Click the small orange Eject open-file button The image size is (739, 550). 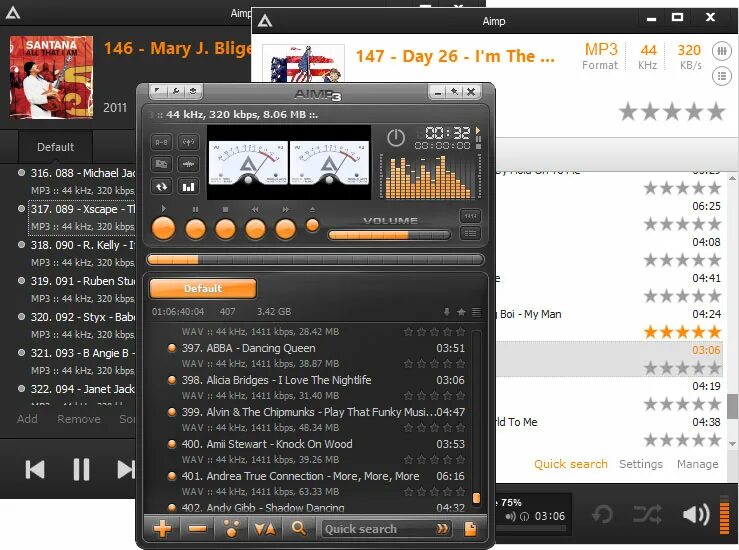[x=312, y=226]
